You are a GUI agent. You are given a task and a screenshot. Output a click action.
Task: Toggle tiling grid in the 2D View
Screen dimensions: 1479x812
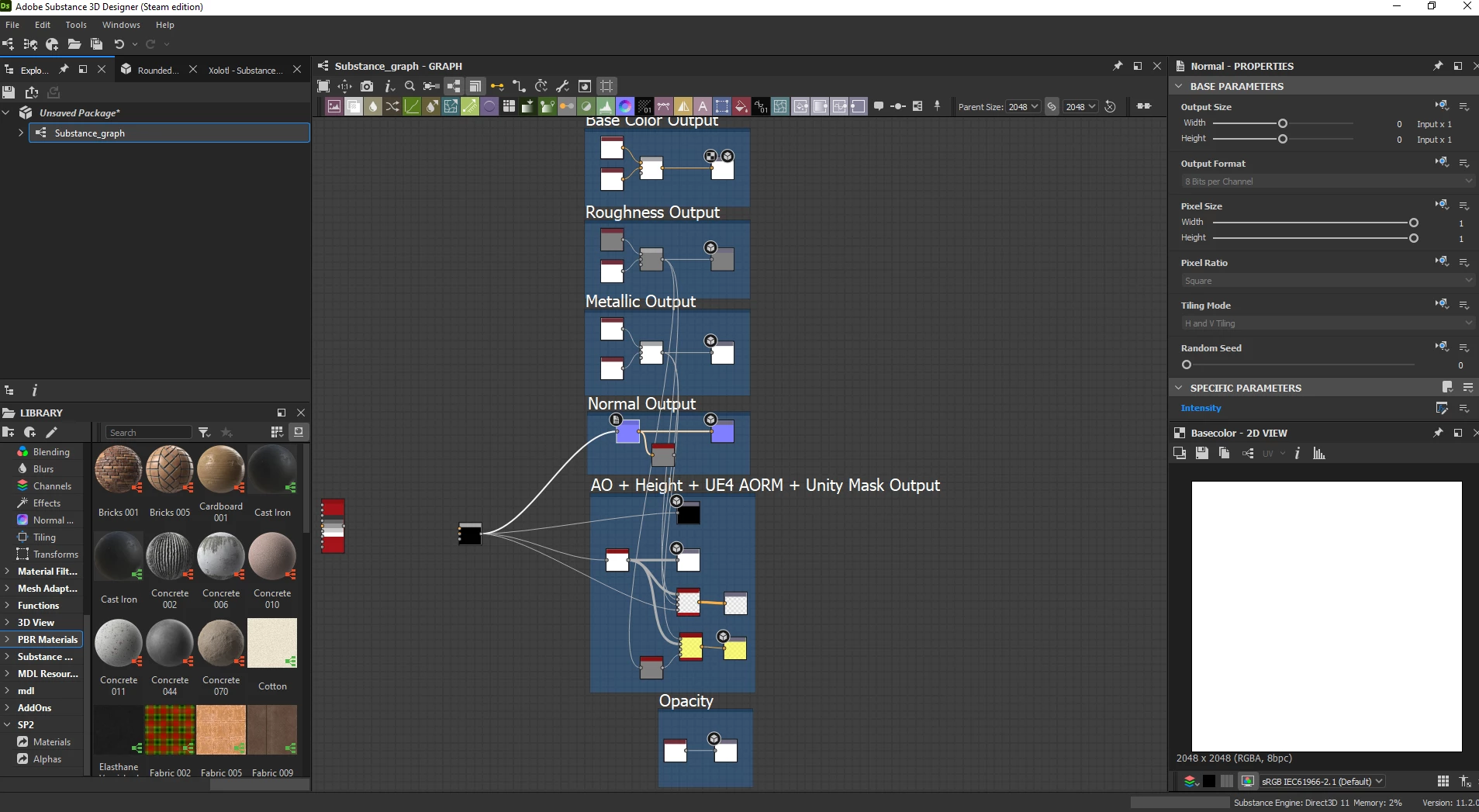[1443, 781]
